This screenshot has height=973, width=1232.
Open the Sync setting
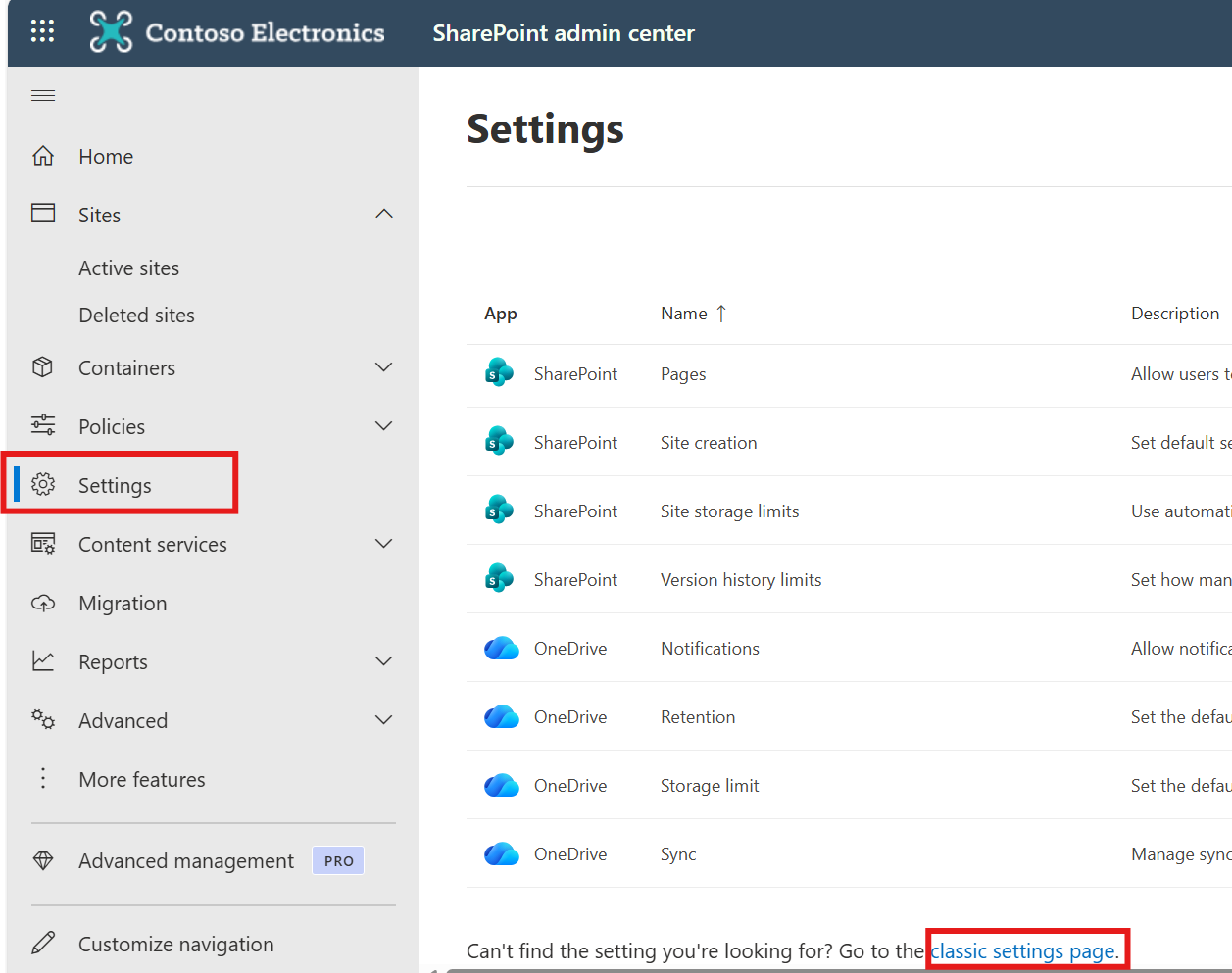pos(678,854)
